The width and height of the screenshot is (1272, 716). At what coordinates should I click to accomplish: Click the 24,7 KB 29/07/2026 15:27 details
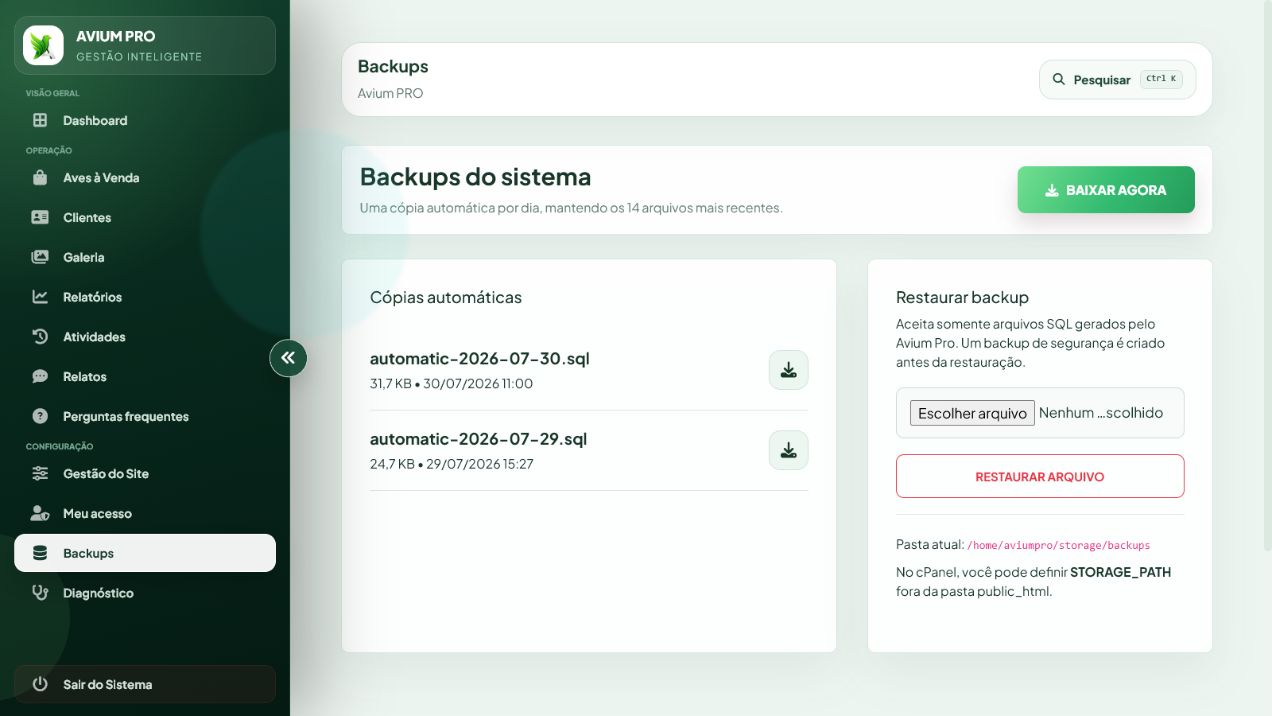pyautogui.click(x=452, y=464)
